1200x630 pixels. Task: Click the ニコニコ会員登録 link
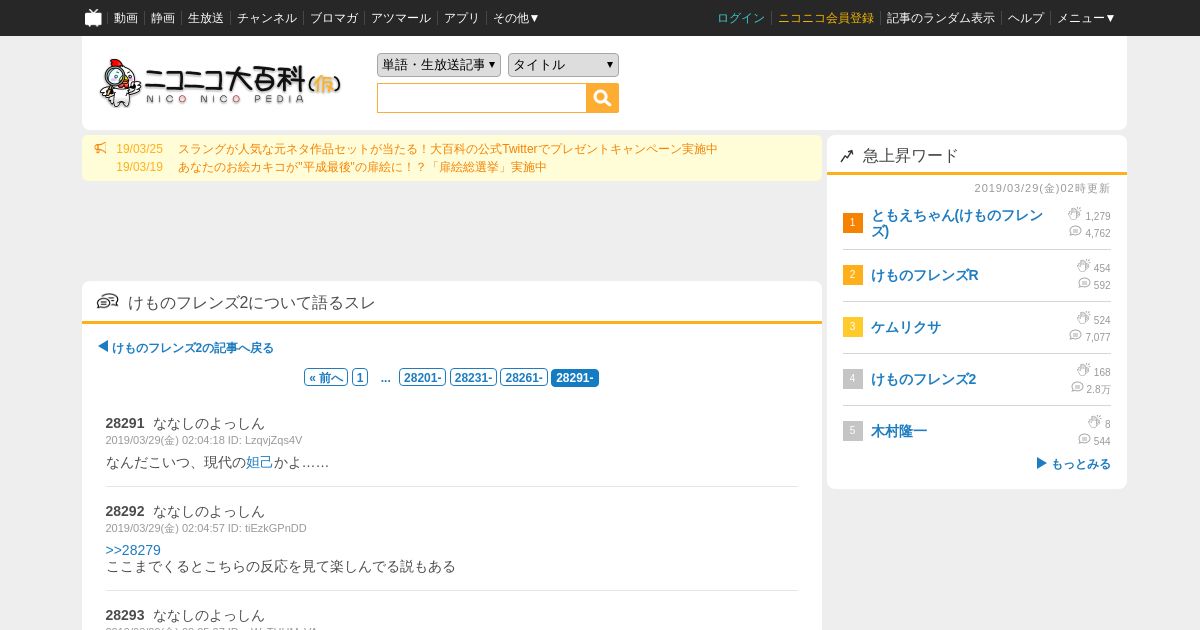(826, 18)
